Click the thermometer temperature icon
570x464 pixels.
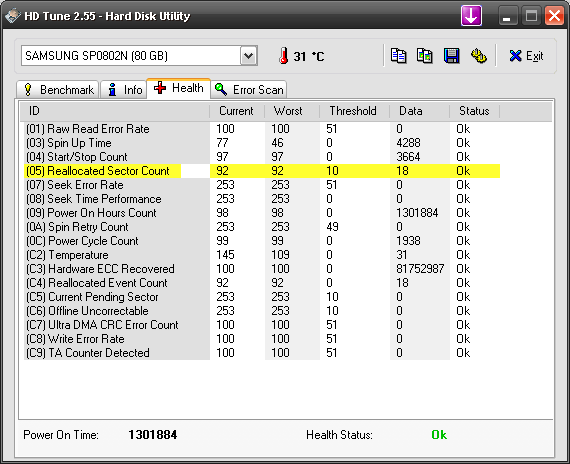pyautogui.click(x=284, y=56)
